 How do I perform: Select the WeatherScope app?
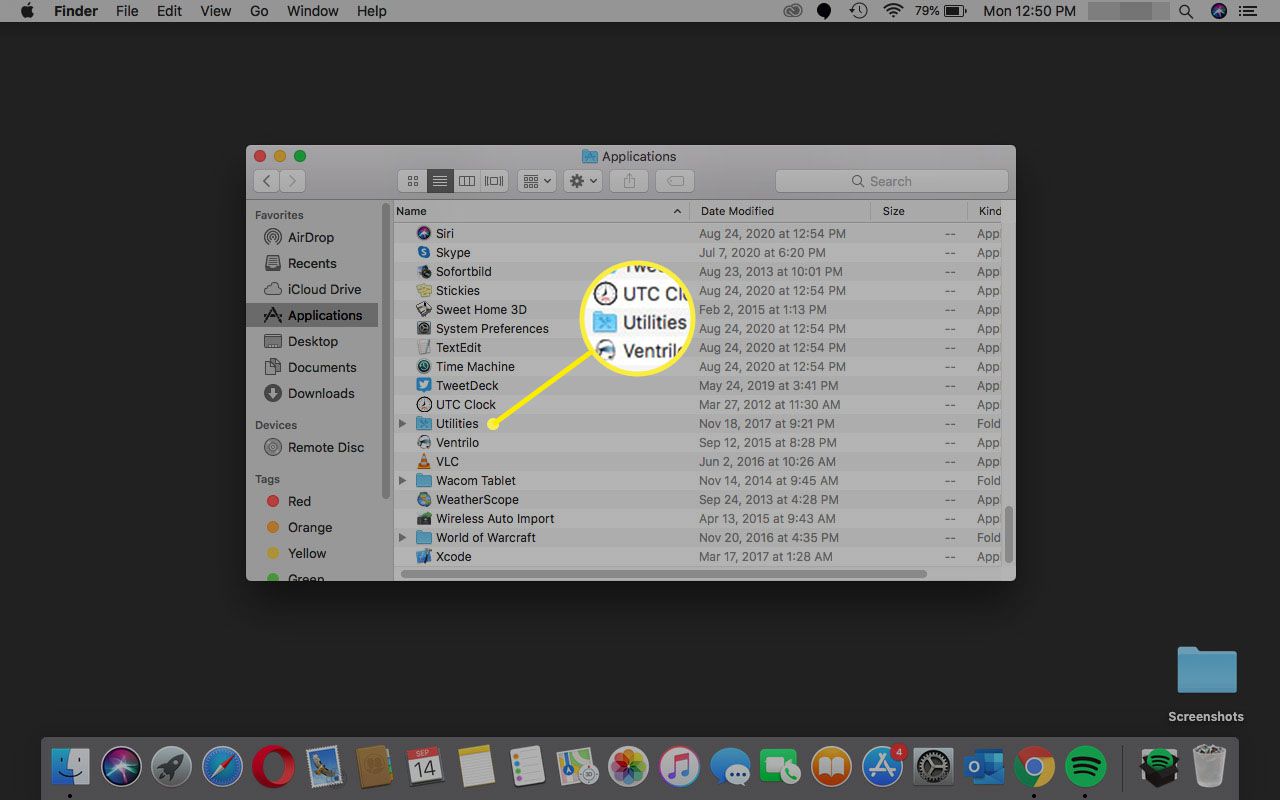pos(697,499)
